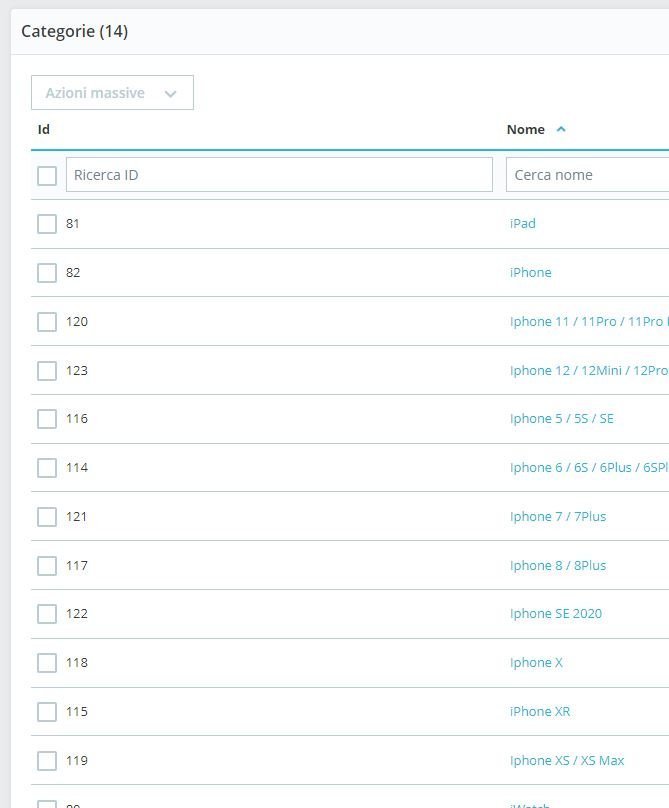Click the ID value 82
This screenshot has width=669, height=808.
73,273
